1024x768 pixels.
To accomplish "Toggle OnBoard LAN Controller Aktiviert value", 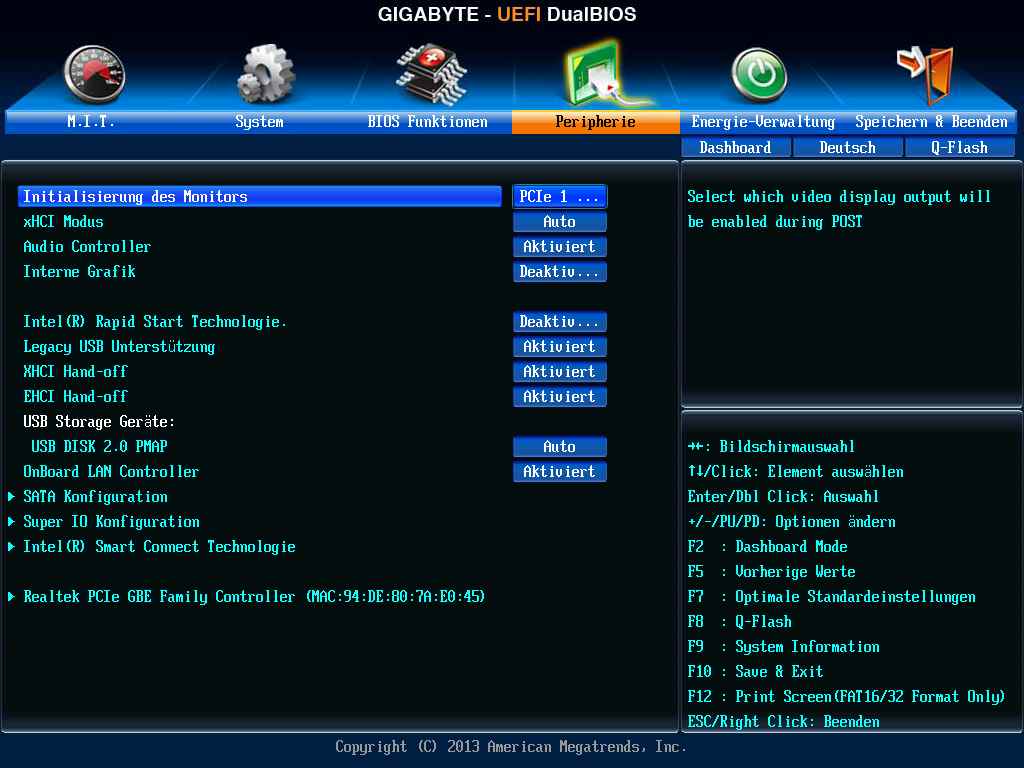I will 560,472.
